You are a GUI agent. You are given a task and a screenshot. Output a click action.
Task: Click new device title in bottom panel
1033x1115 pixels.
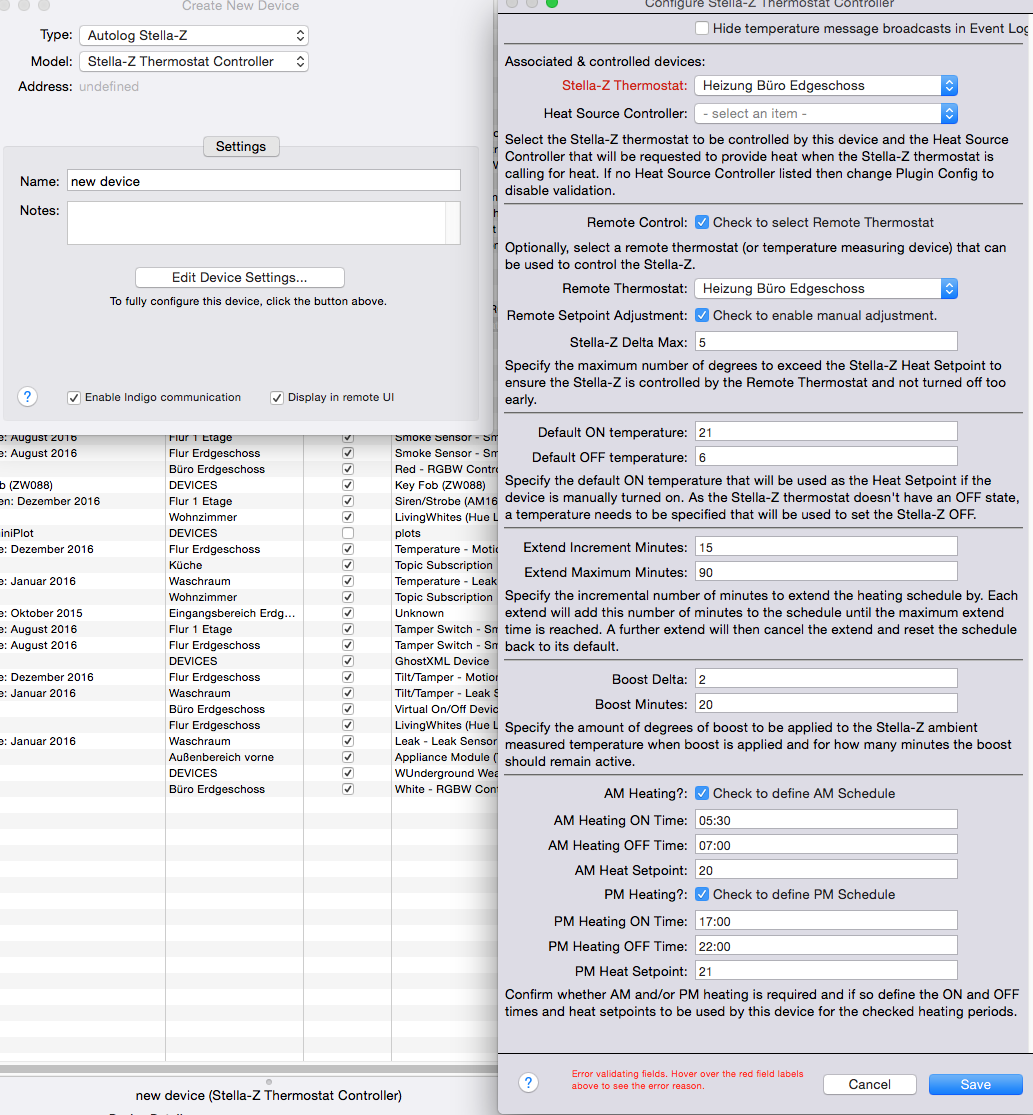[x=269, y=1095]
